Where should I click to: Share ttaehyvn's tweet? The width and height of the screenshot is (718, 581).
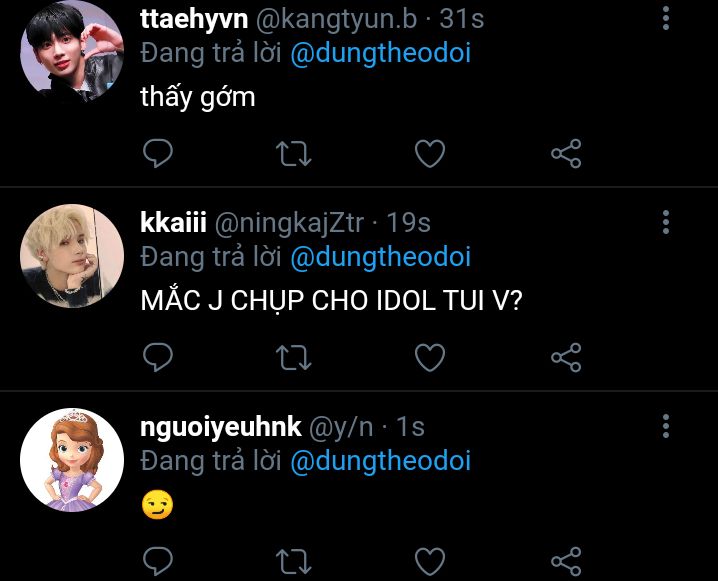coord(566,153)
